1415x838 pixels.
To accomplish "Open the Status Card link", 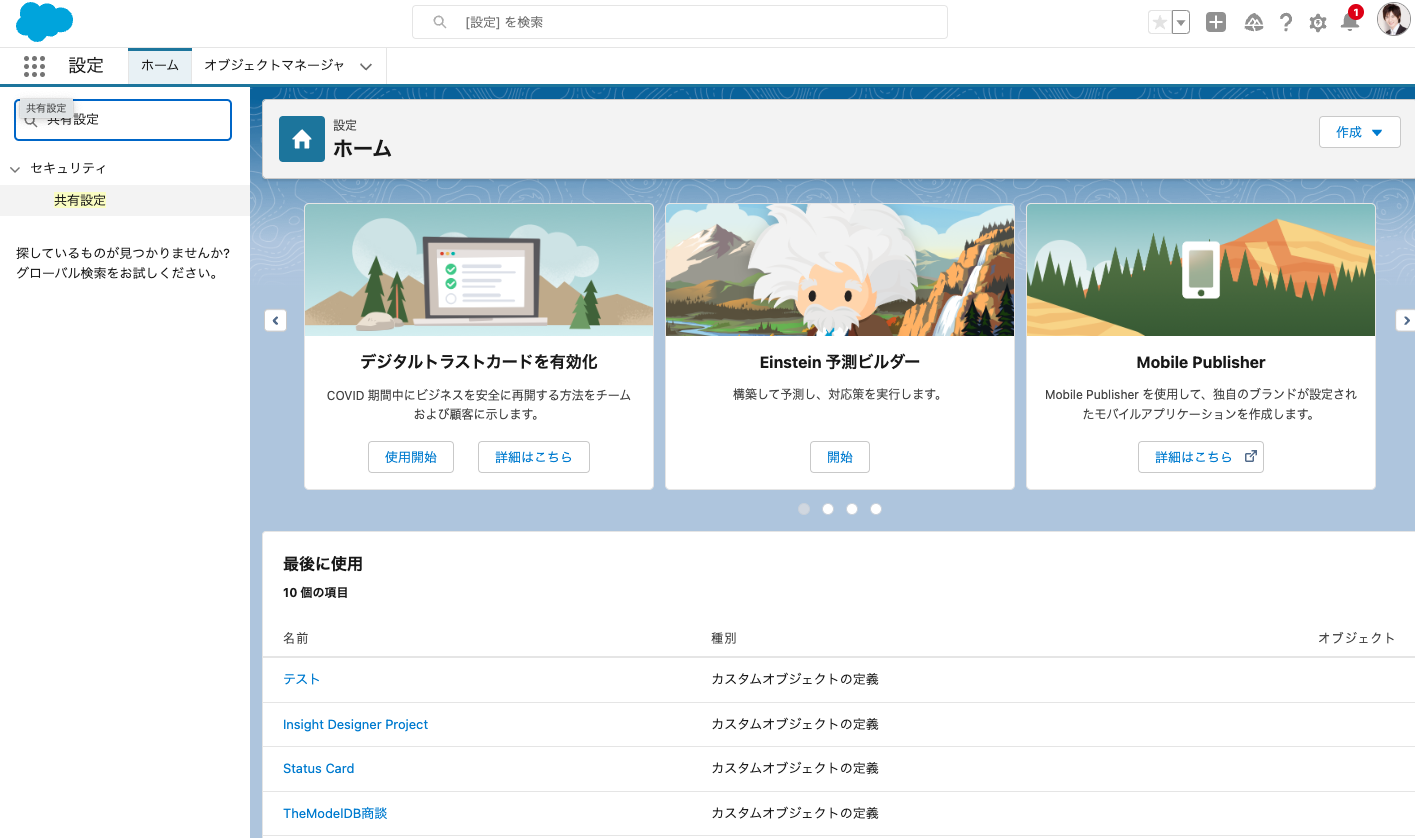I will pyautogui.click(x=319, y=769).
